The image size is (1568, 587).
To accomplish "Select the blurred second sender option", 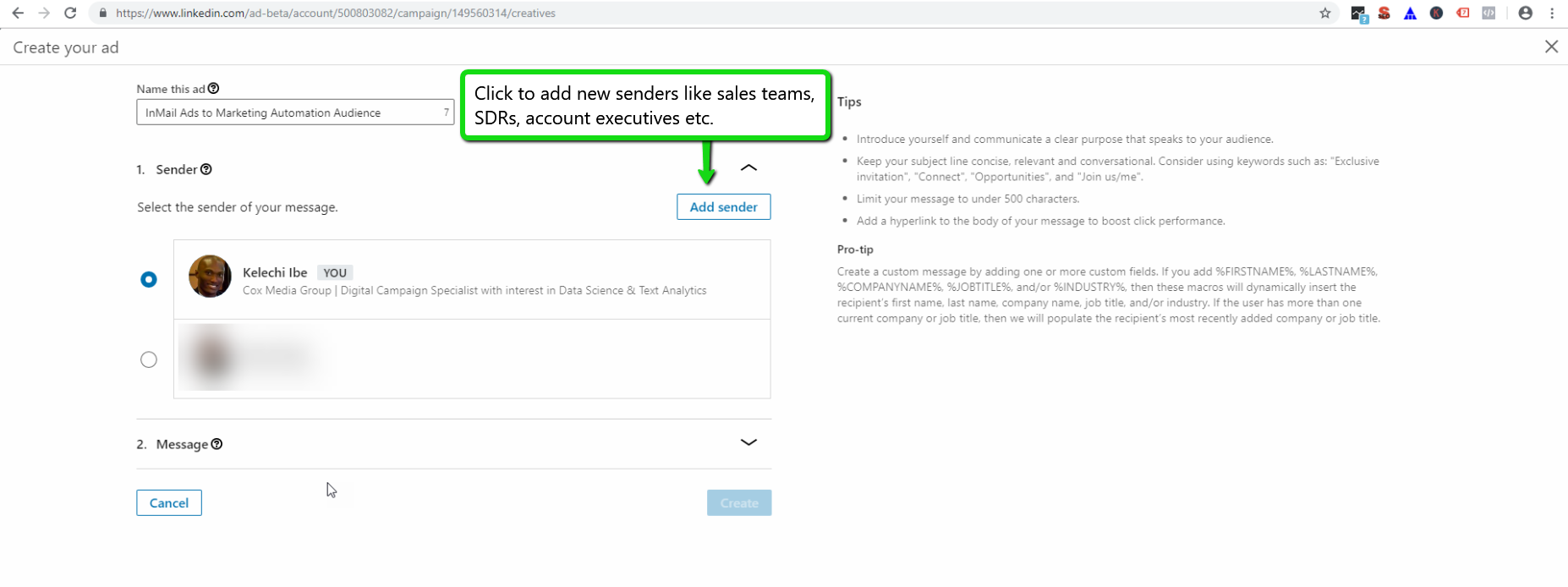I will click(x=149, y=359).
